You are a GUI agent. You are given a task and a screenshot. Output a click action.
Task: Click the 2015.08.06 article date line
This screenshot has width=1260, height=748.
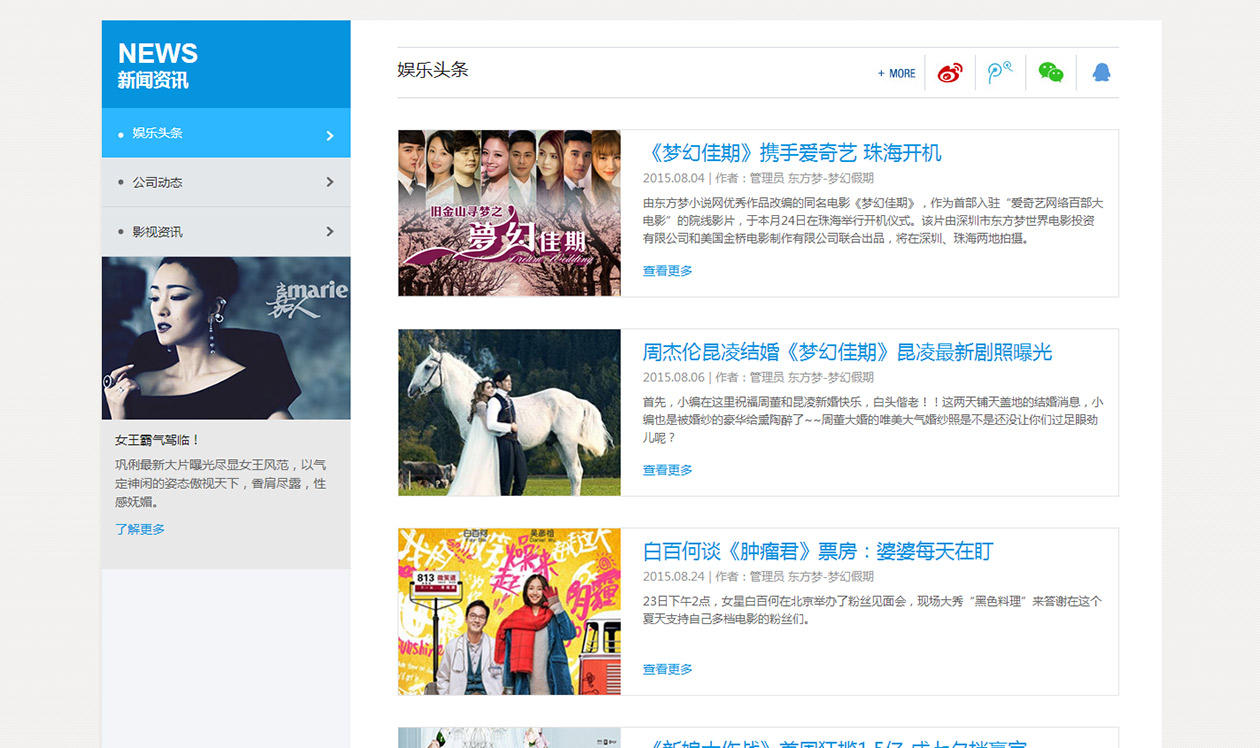click(x=758, y=377)
